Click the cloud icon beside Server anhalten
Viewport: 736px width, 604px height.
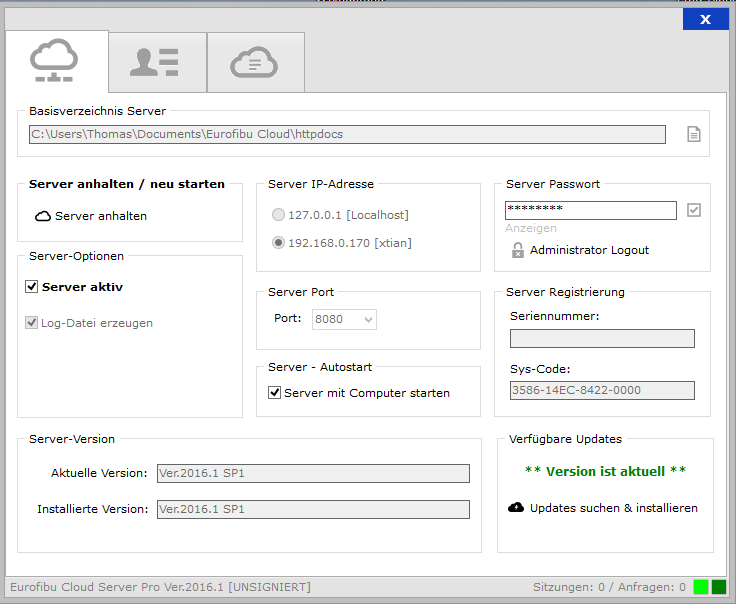coord(43,216)
